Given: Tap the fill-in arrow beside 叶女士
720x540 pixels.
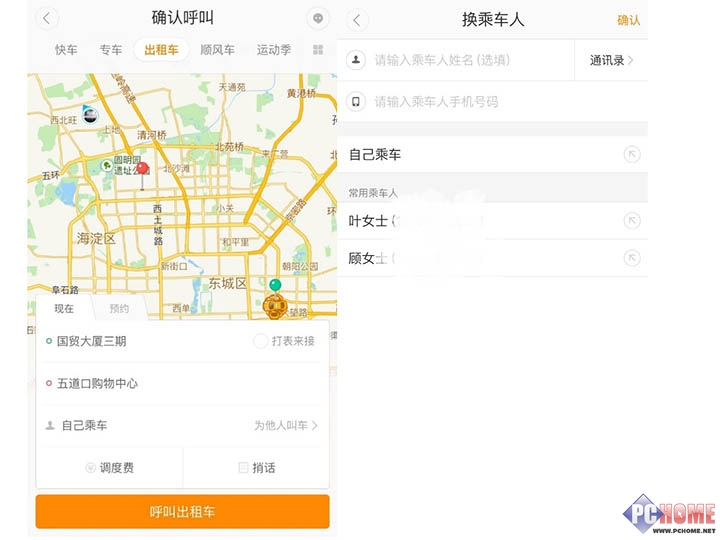Looking at the screenshot, I should click(632, 221).
